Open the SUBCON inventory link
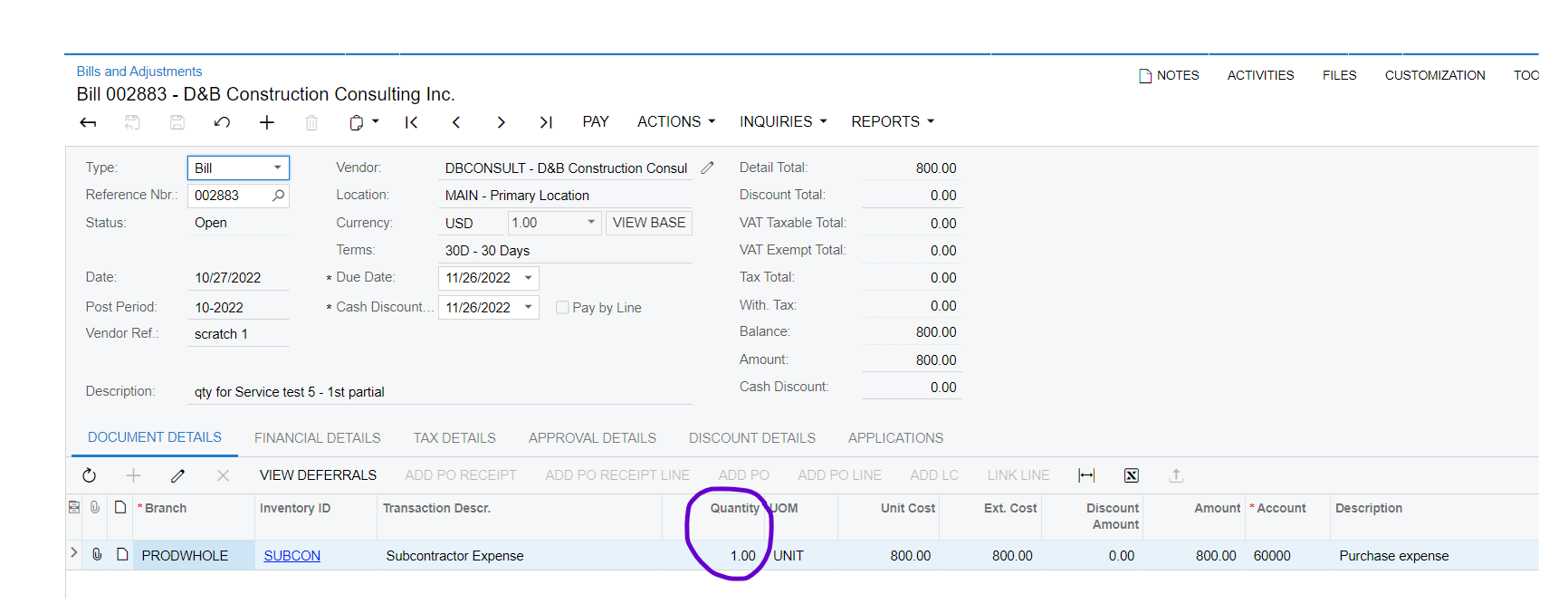The width and height of the screenshot is (1568, 613). click(292, 556)
